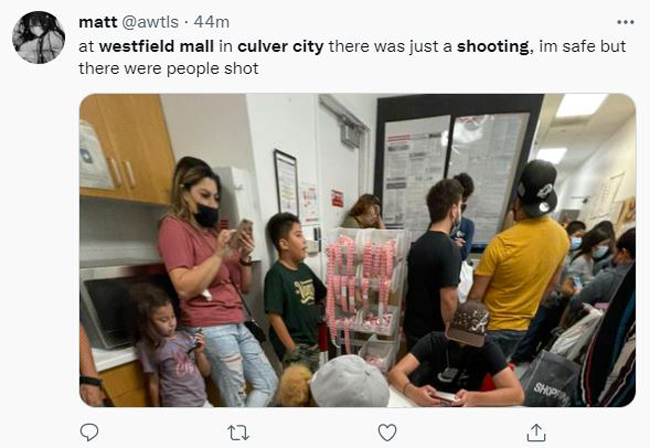The height and width of the screenshot is (448, 650).
Task: Open the three-dot more options menu
Action: [x=625, y=22]
